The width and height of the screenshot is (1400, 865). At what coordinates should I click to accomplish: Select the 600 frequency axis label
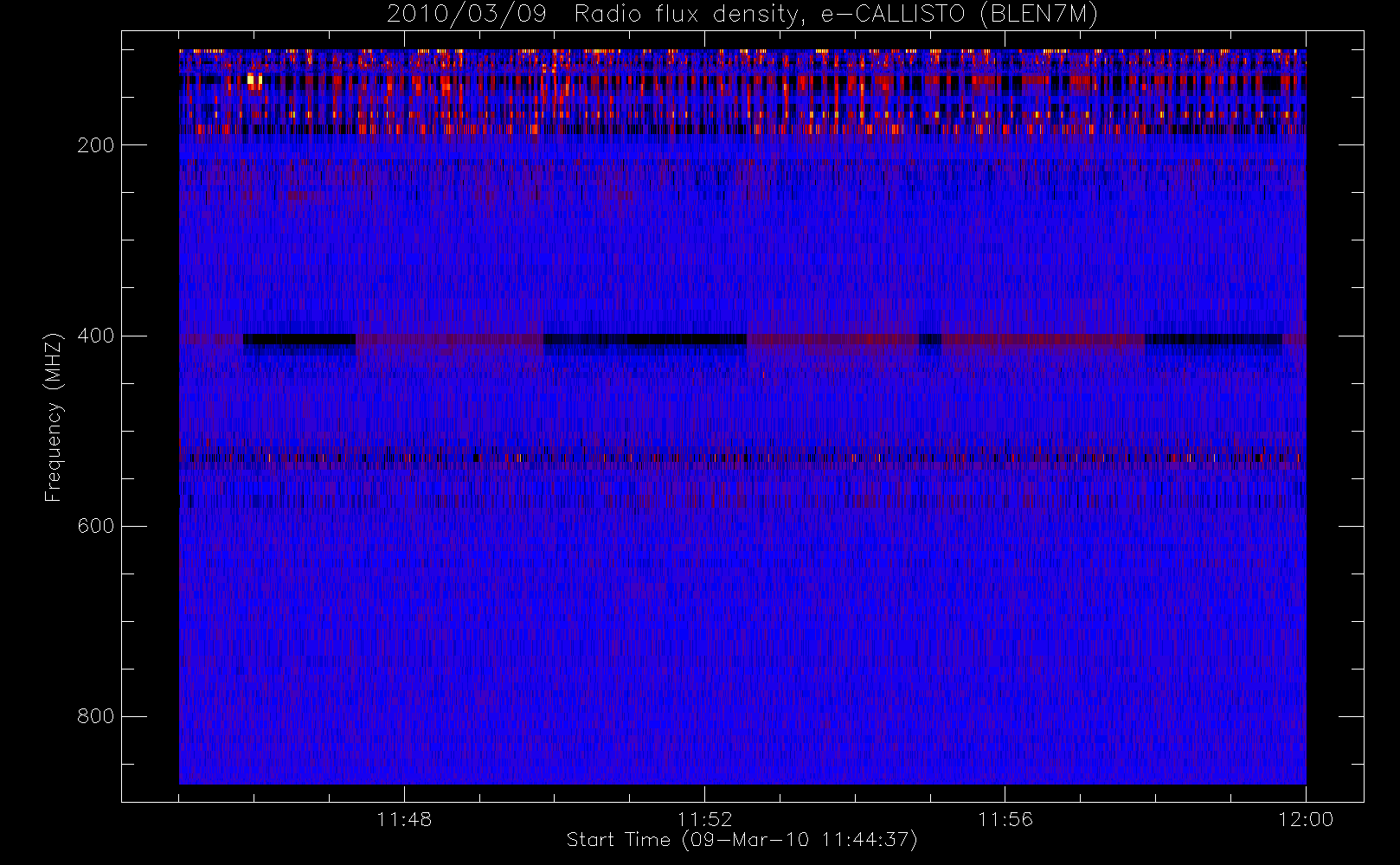point(95,526)
